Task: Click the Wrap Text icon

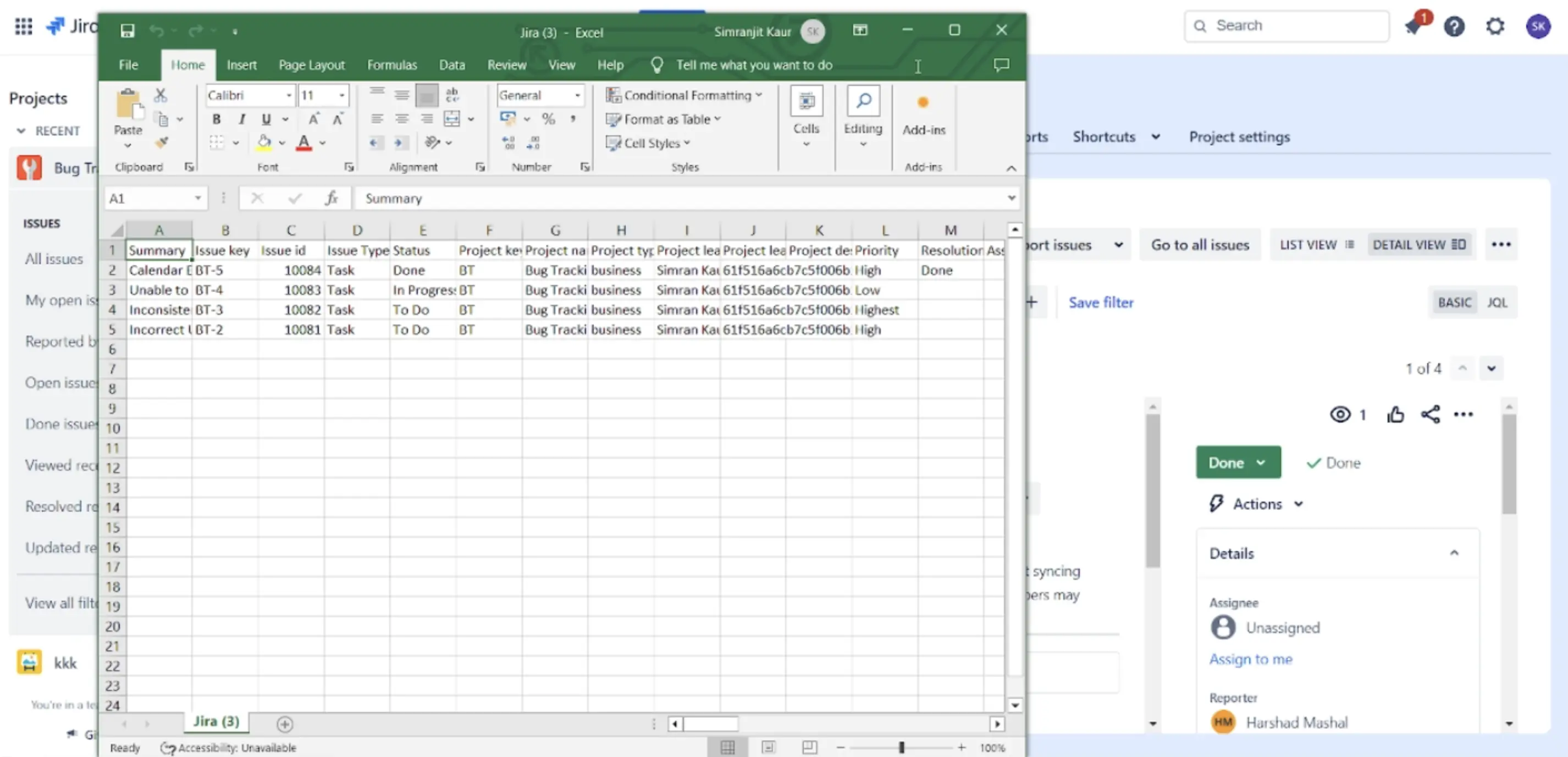Action: [x=452, y=95]
